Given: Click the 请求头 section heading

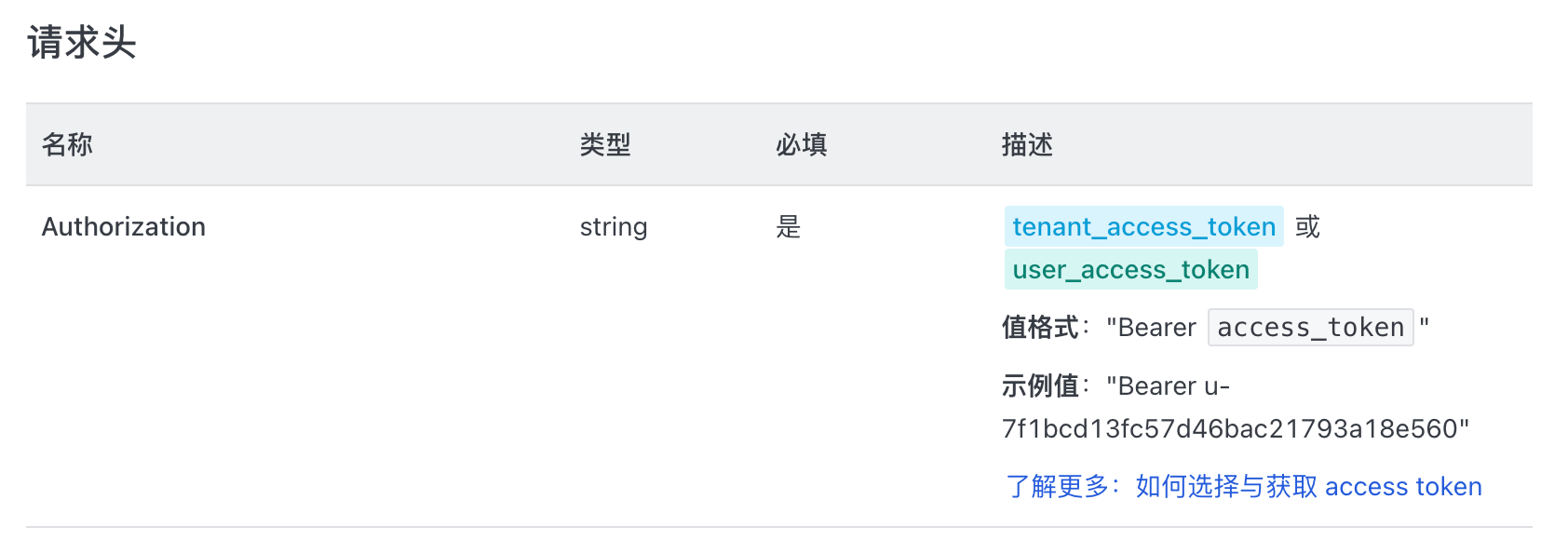Looking at the screenshot, I should click(82, 43).
